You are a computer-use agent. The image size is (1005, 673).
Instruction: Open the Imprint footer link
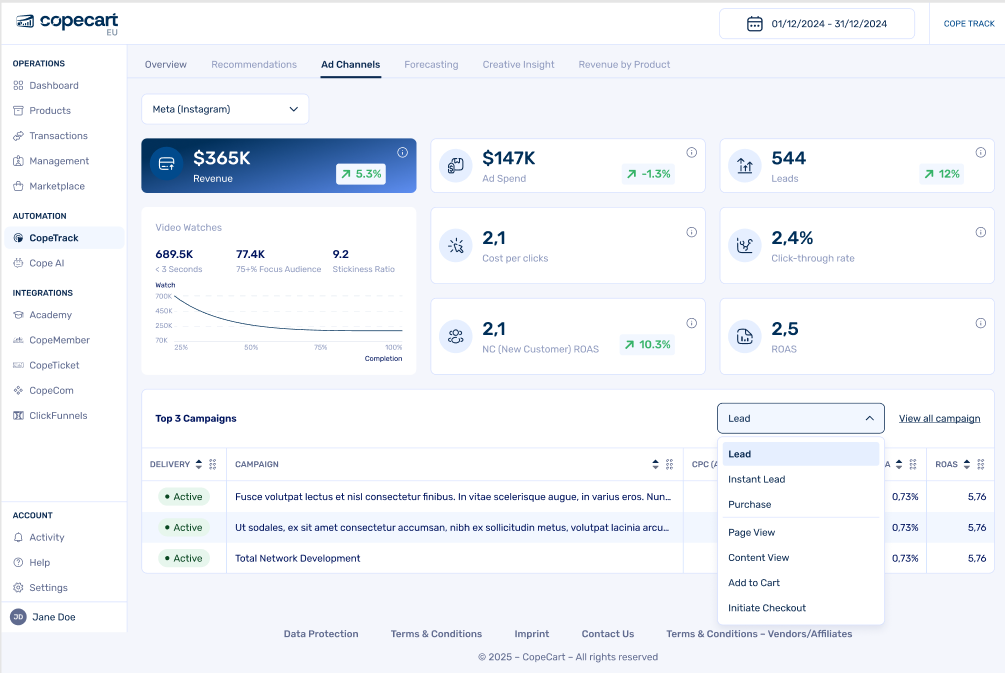(x=532, y=634)
